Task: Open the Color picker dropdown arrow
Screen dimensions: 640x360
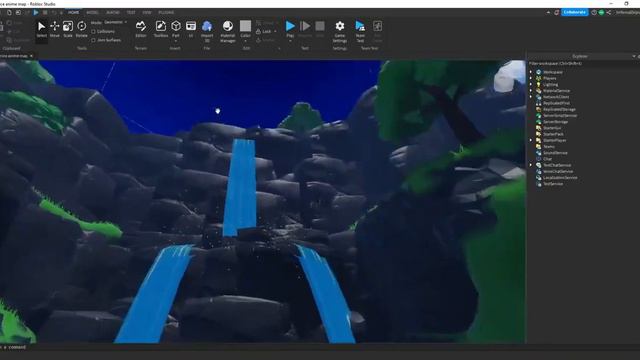Action: coord(245,40)
